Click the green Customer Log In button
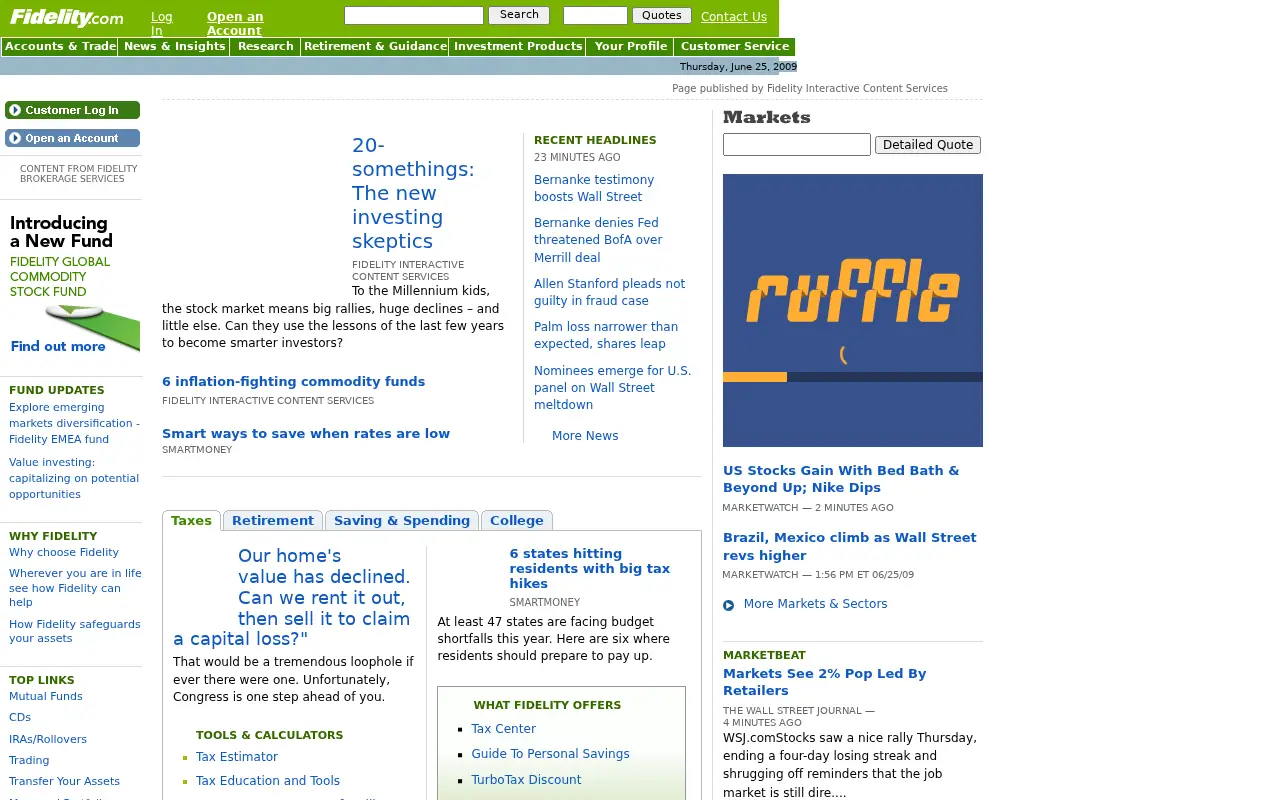The image size is (1280, 800). 72,110
